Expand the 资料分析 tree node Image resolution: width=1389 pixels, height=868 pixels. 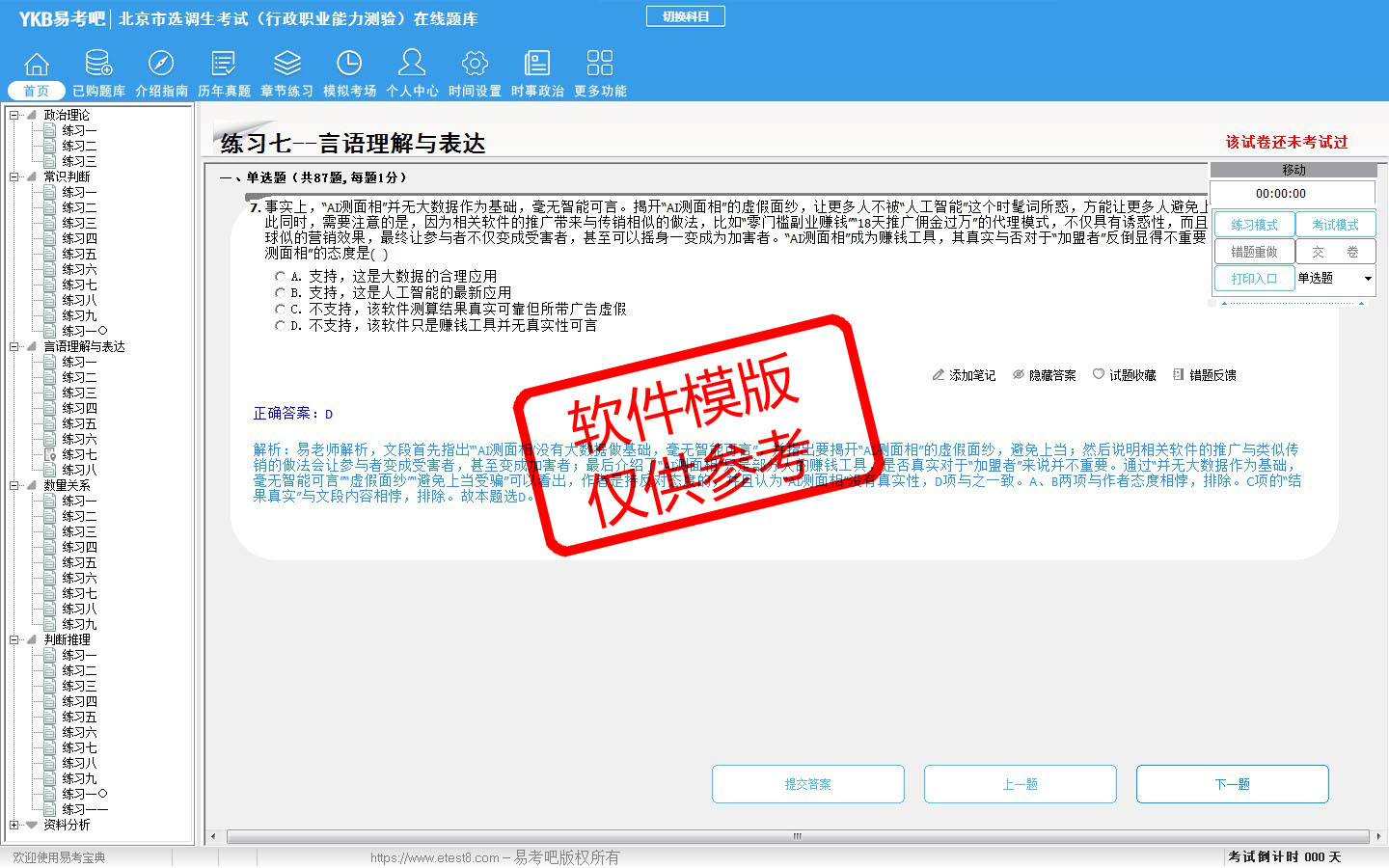14,825
